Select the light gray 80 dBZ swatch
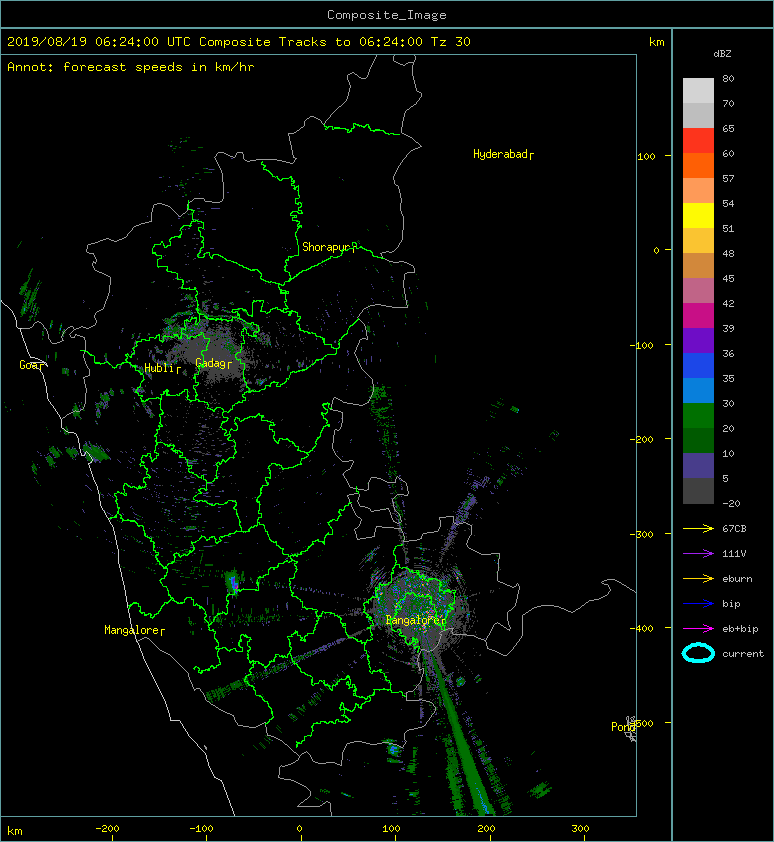 [x=698, y=90]
